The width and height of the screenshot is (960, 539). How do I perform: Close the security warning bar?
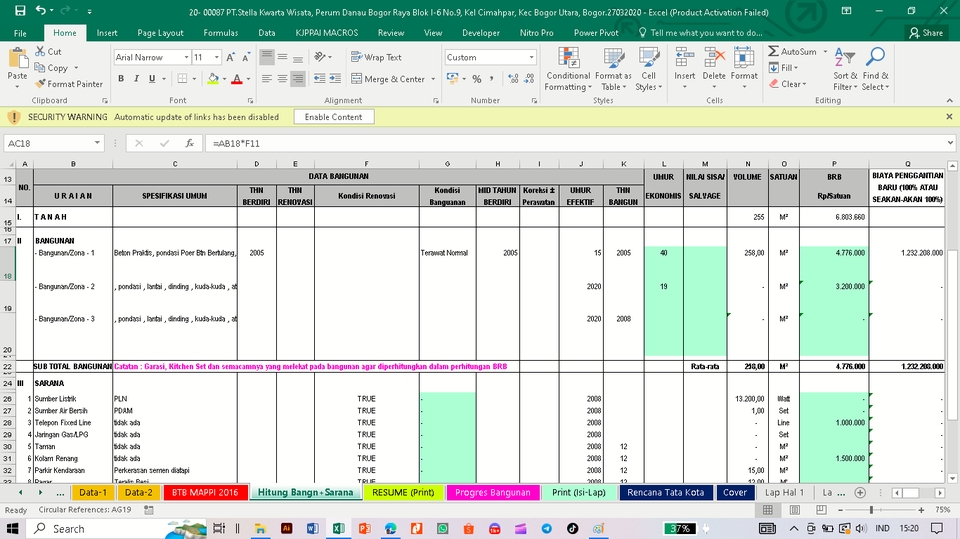(949, 116)
